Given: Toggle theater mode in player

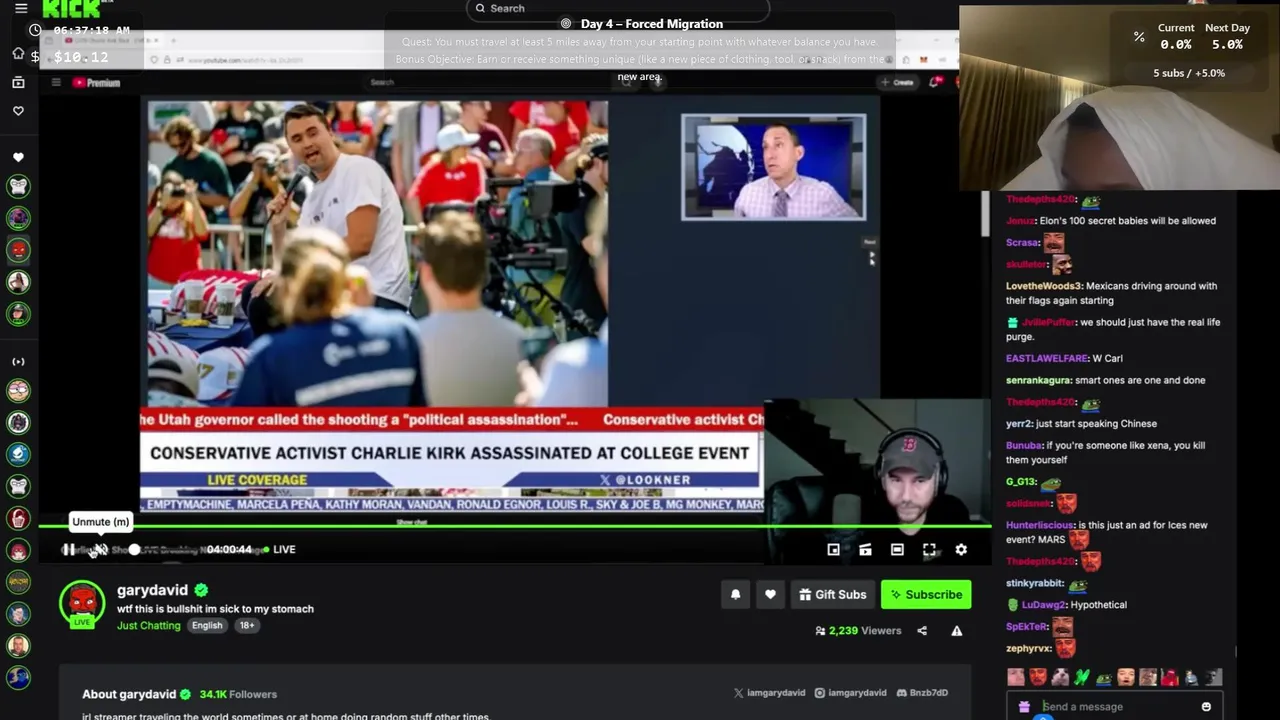Looking at the screenshot, I should 897,549.
